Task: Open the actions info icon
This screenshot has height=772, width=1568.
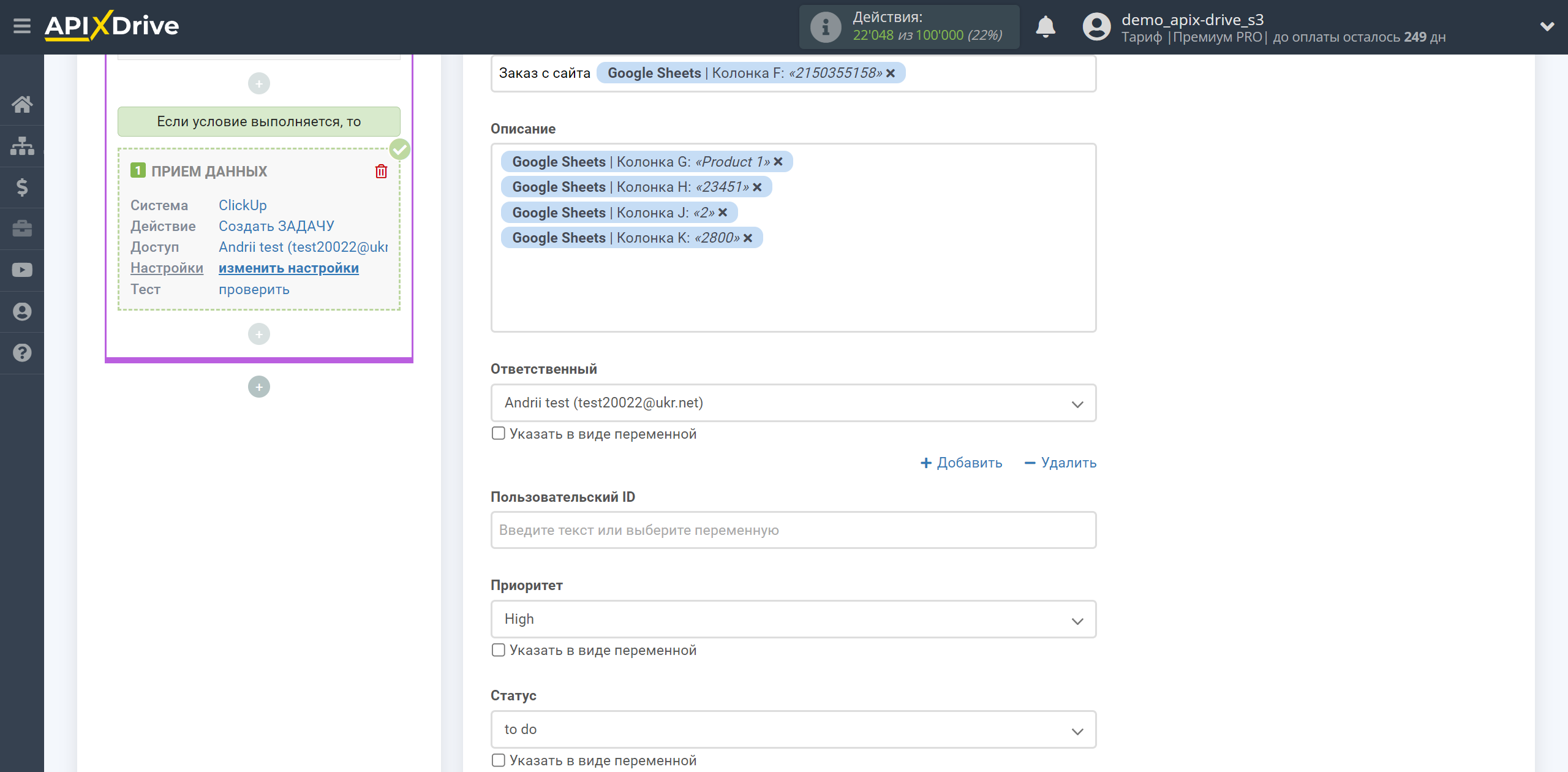Action: tap(825, 27)
